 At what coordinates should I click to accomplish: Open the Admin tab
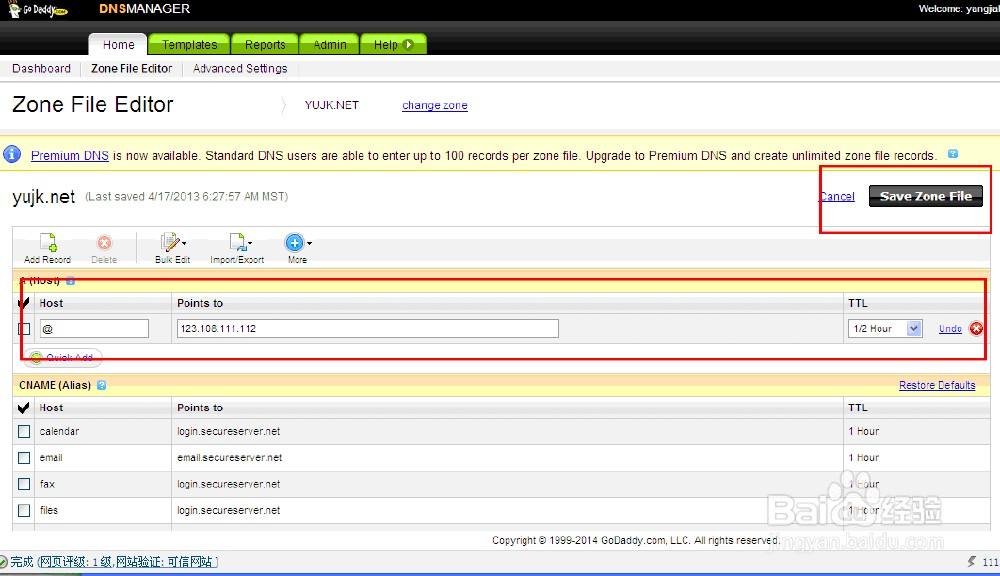coord(330,45)
